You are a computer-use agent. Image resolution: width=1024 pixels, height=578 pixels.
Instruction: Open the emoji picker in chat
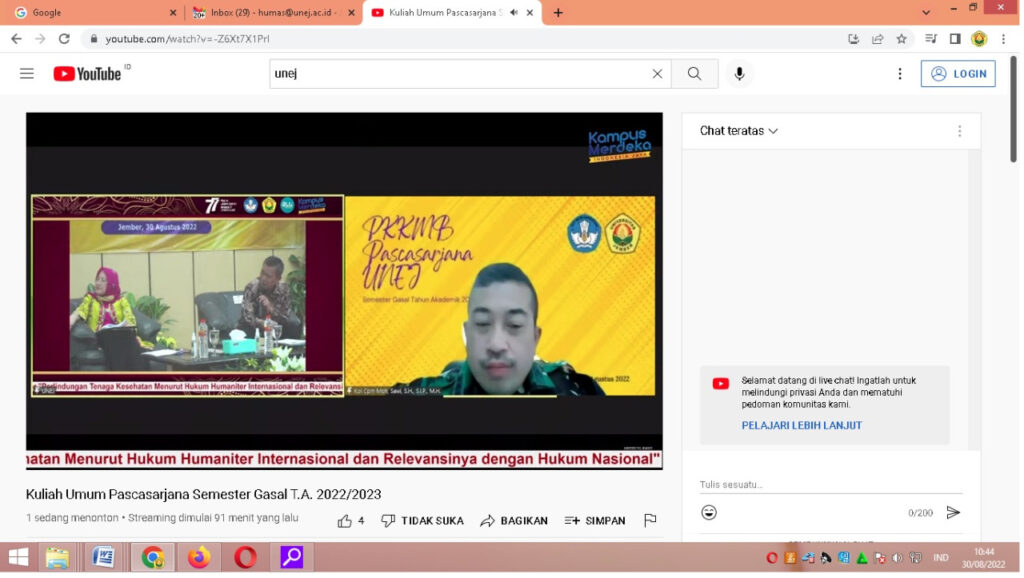tap(709, 512)
